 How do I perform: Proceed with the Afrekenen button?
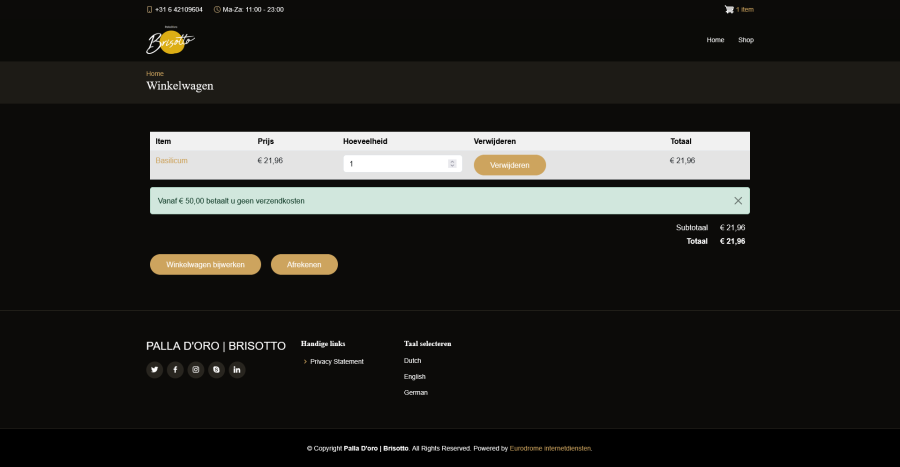pos(304,264)
